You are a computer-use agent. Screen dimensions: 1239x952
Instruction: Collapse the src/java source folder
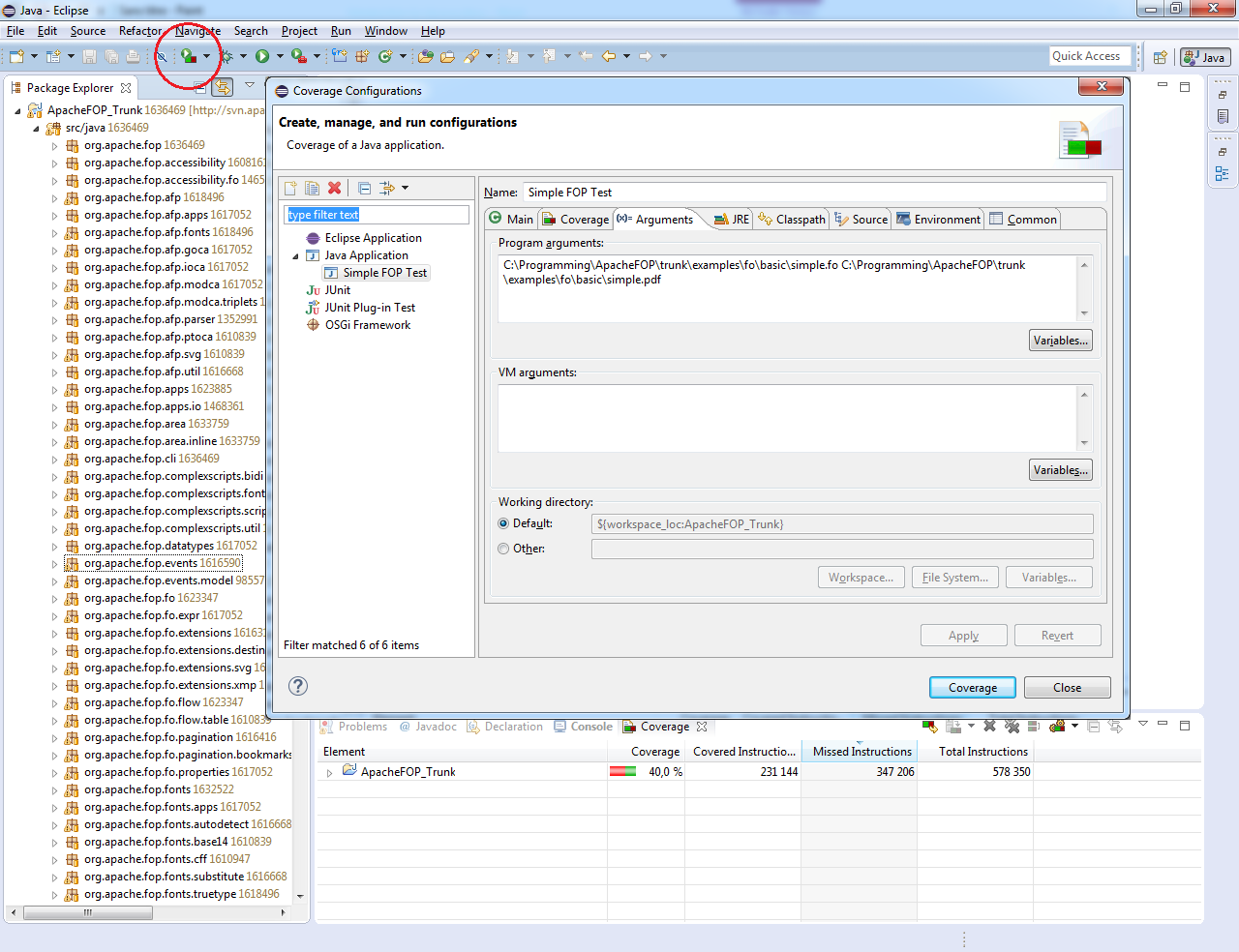click(37, 129)
